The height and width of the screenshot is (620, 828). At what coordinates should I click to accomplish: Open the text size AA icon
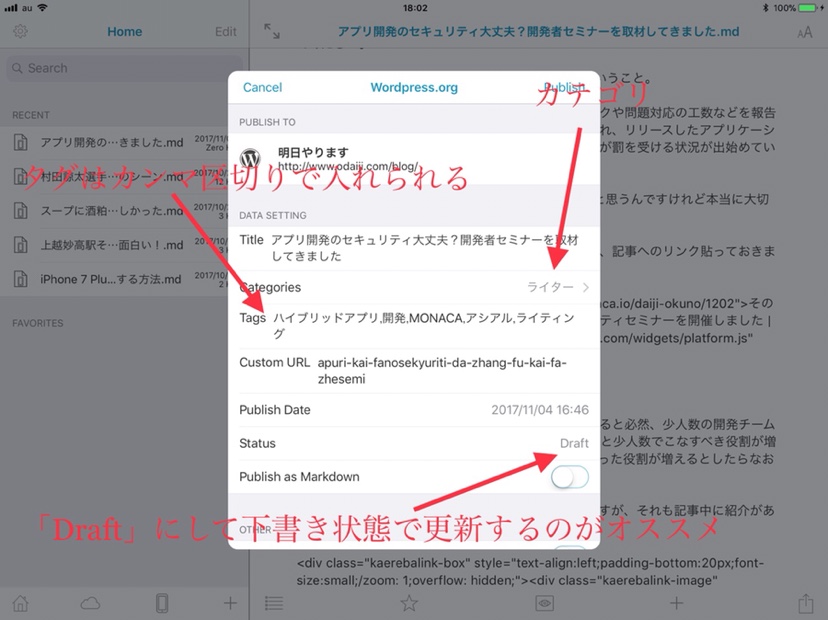[x=805, y=33]
